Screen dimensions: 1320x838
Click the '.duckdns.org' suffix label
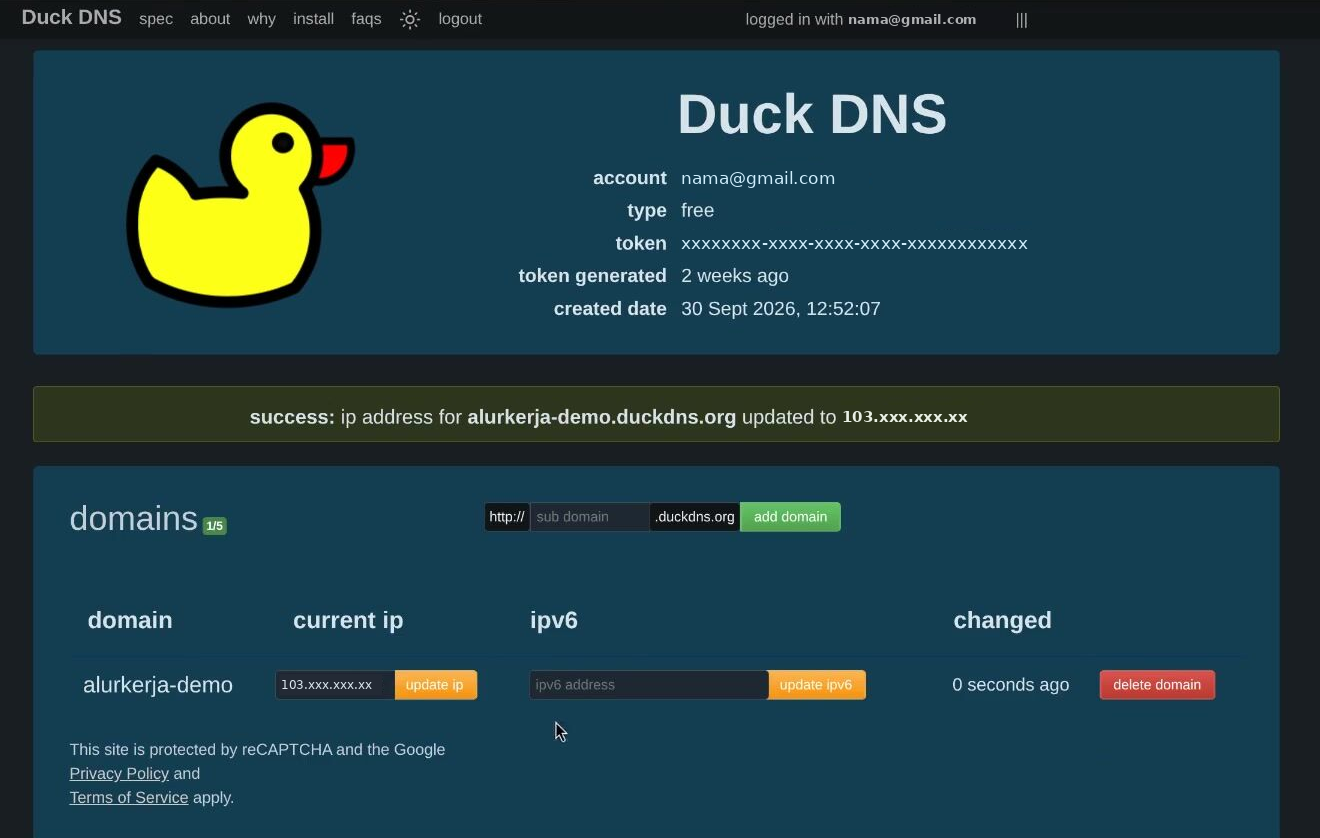[695, 517]
